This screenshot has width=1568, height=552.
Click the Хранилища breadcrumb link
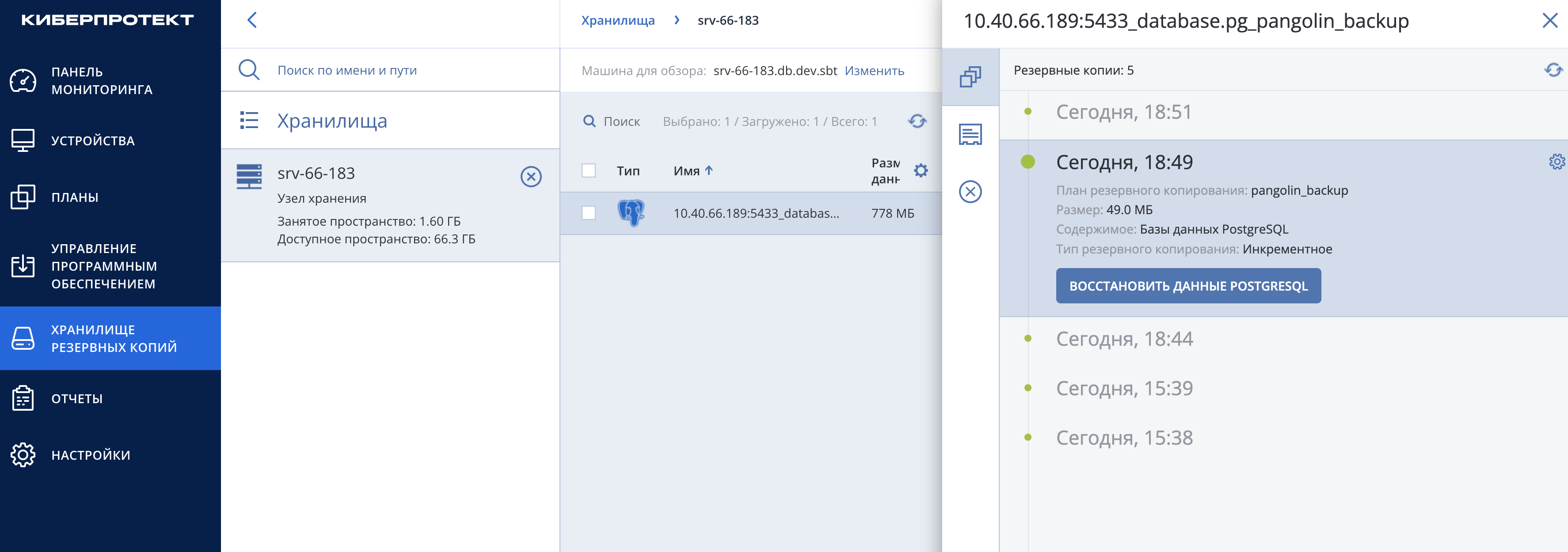(x=618, y=20)
